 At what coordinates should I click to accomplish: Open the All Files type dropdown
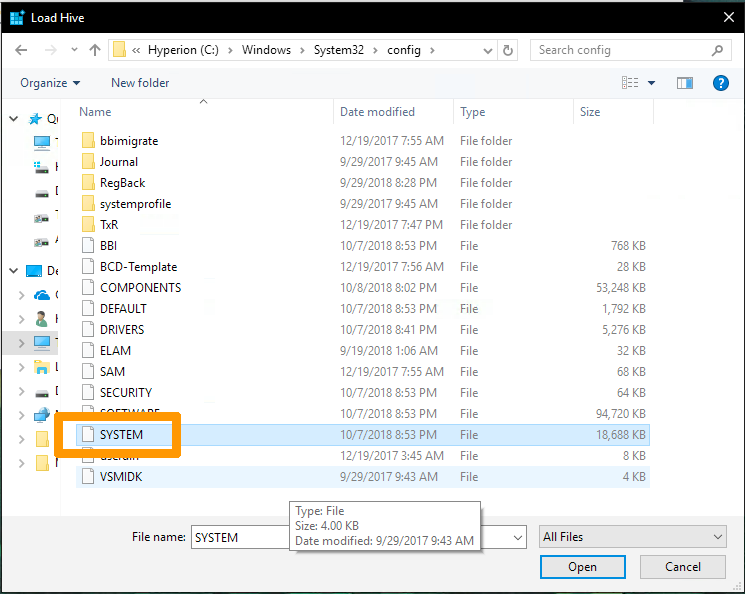point(632,537)
